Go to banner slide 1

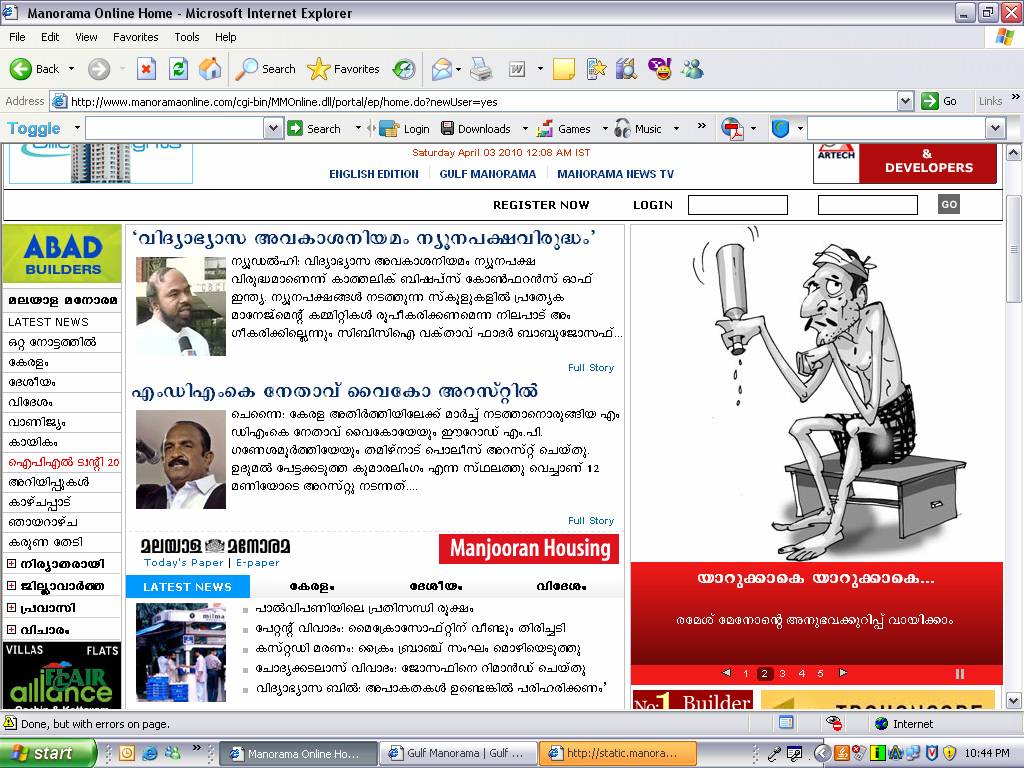point(745,673)
